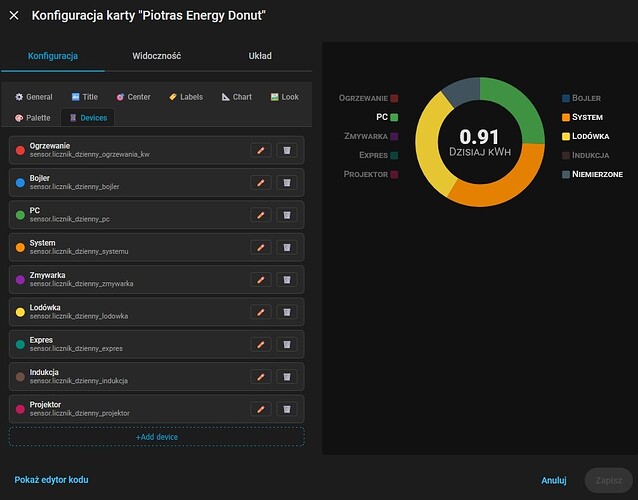Select the Devices settings section
Viewport: 638px width, 500px height.
click(88, 118)
